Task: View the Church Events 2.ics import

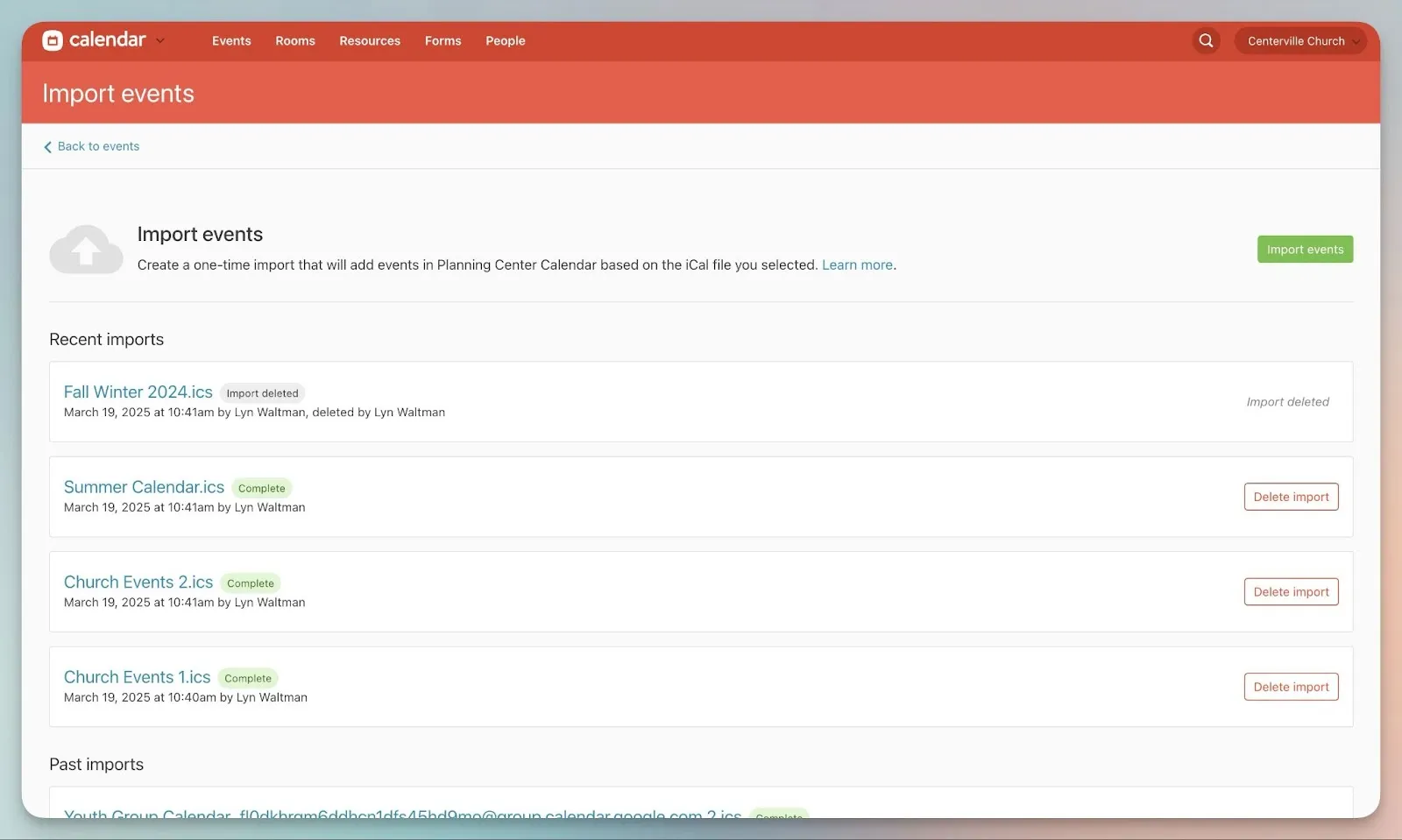Action: [x=138, y=582]
